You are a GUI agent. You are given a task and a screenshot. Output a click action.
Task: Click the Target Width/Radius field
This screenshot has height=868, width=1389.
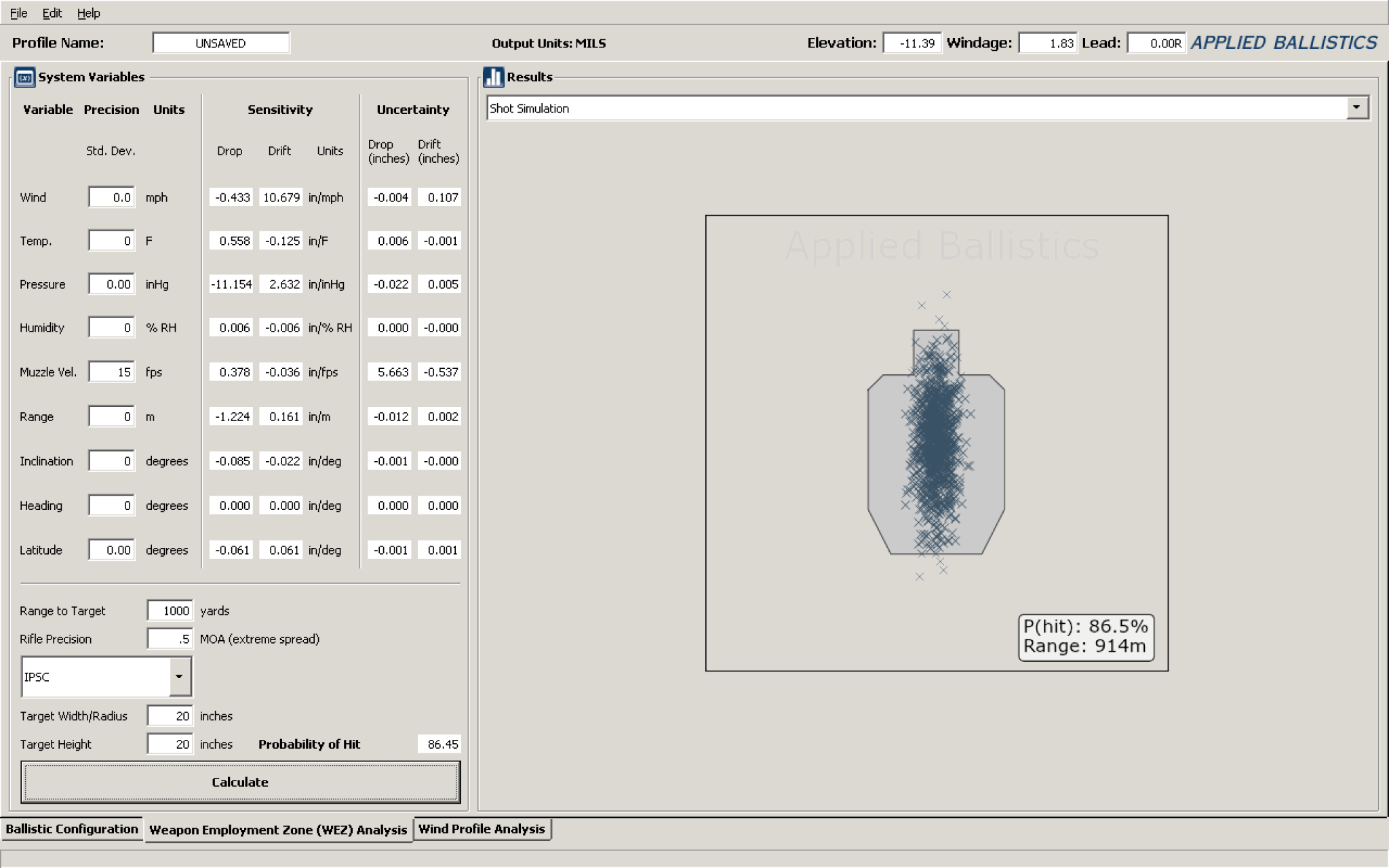pyautogui.click(x=170, y=716)
